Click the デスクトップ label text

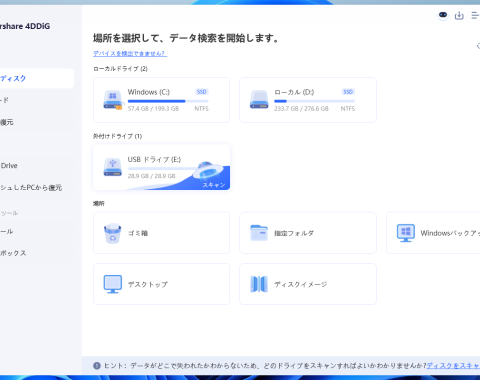(148, 284)
